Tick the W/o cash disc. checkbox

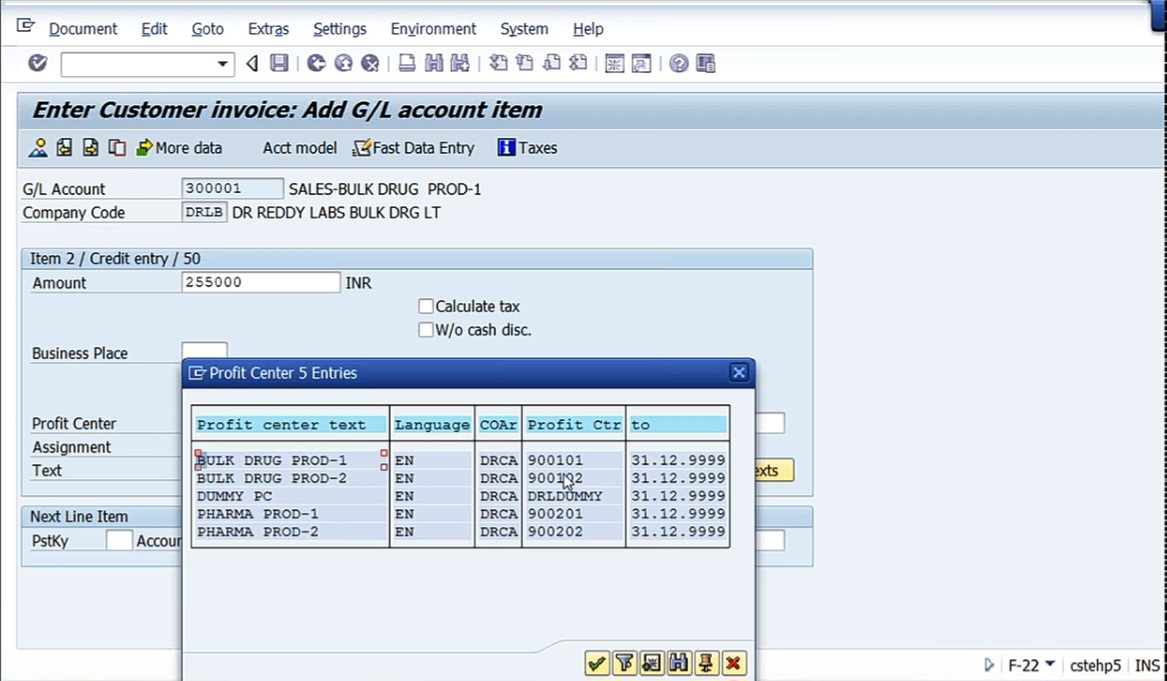[x=426, y=330]
